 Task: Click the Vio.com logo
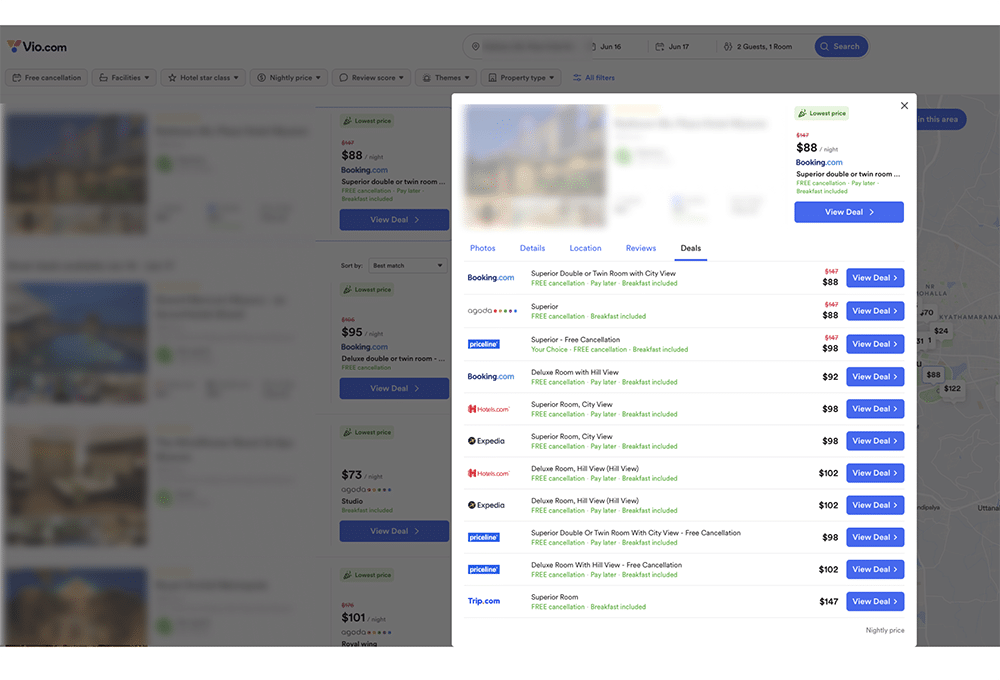click(x=37, y=47)
